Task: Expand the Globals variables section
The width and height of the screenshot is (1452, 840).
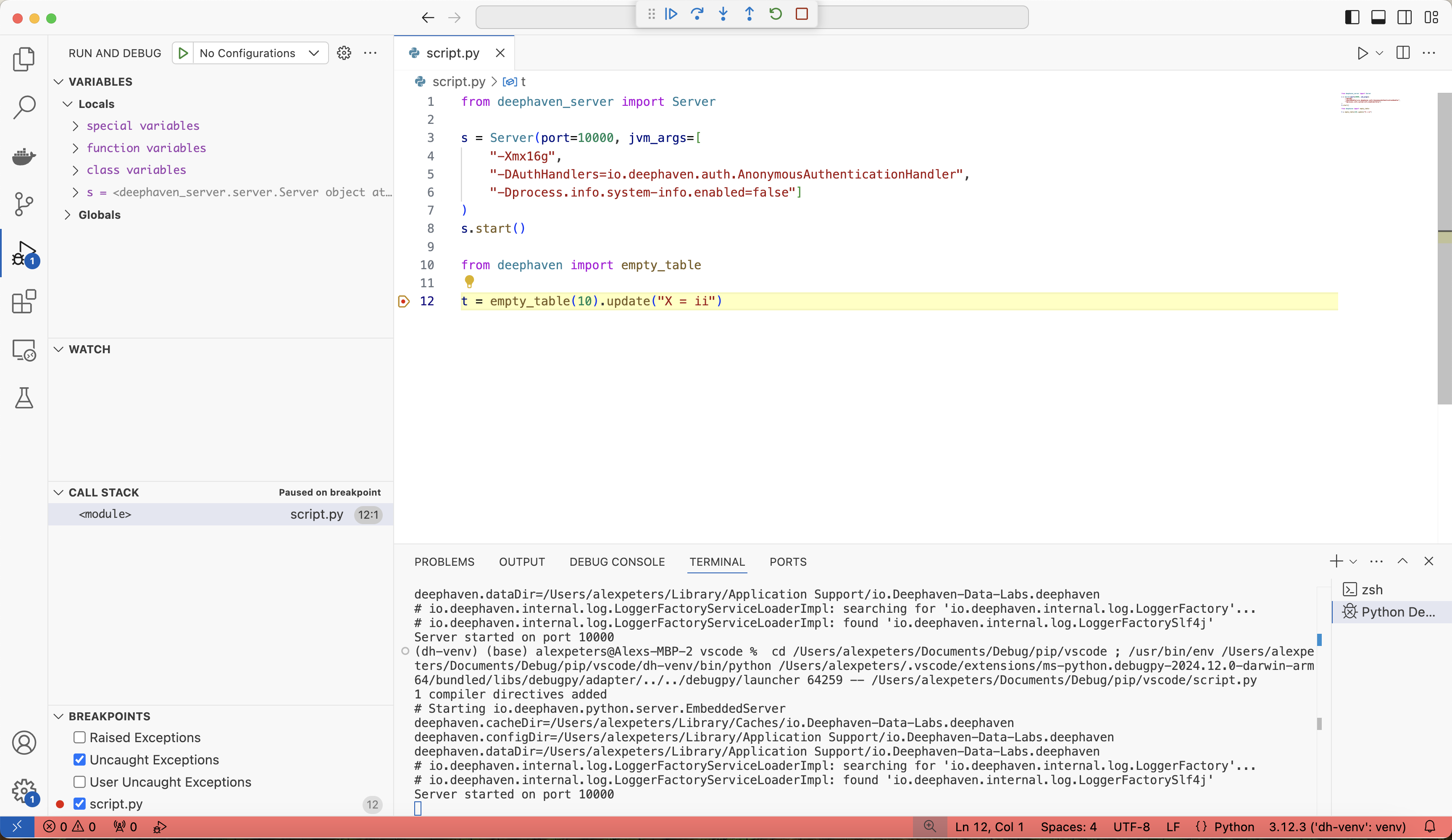Action: pos(68,215)
